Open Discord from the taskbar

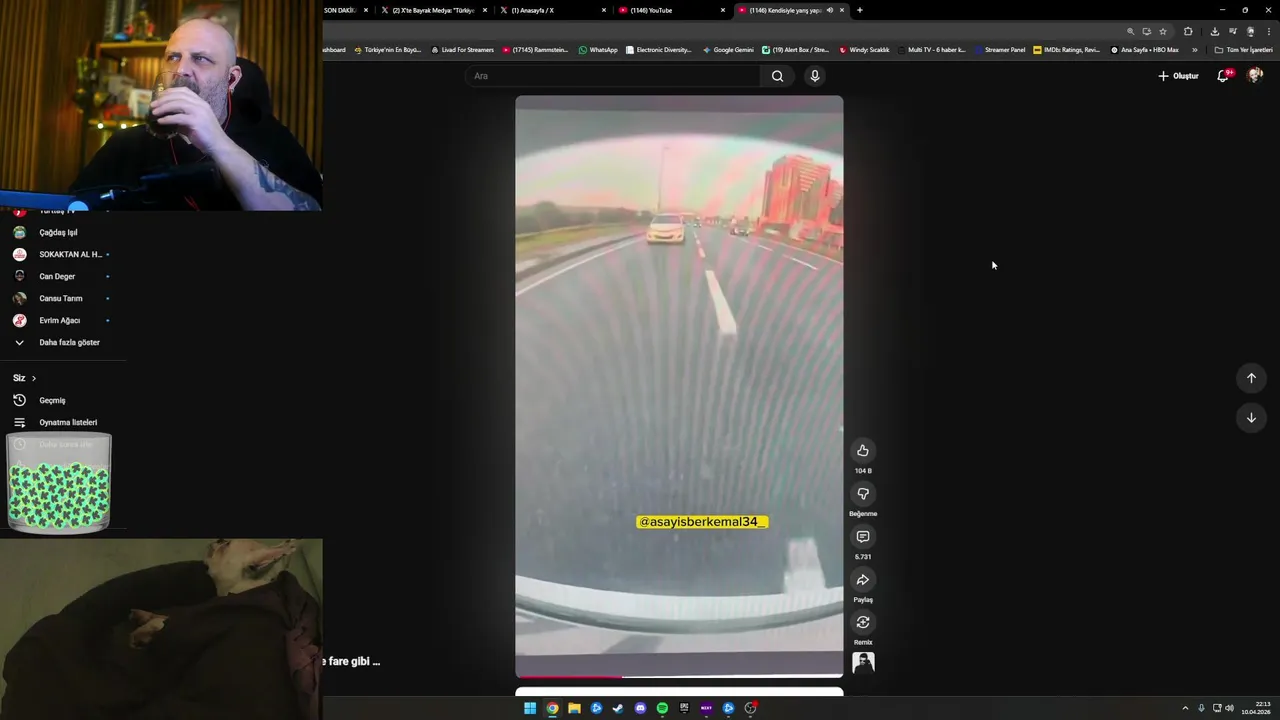coord(640,708)
